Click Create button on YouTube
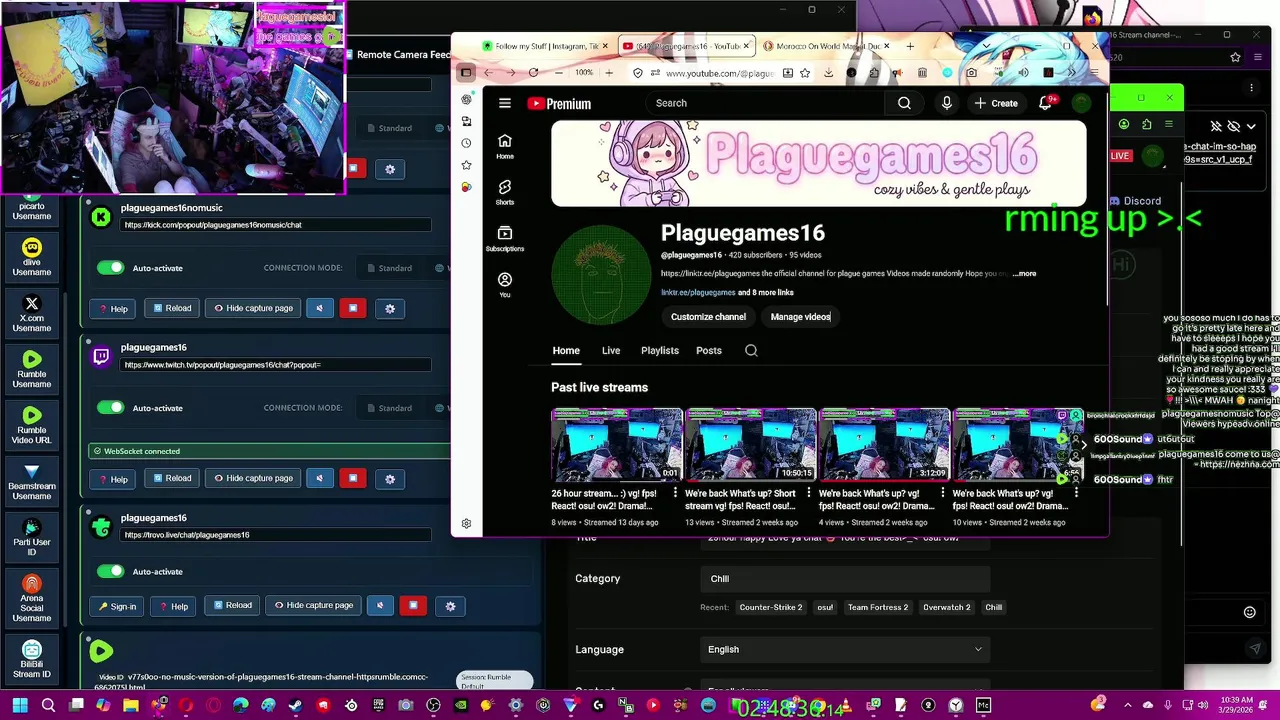 coord(996,103)
